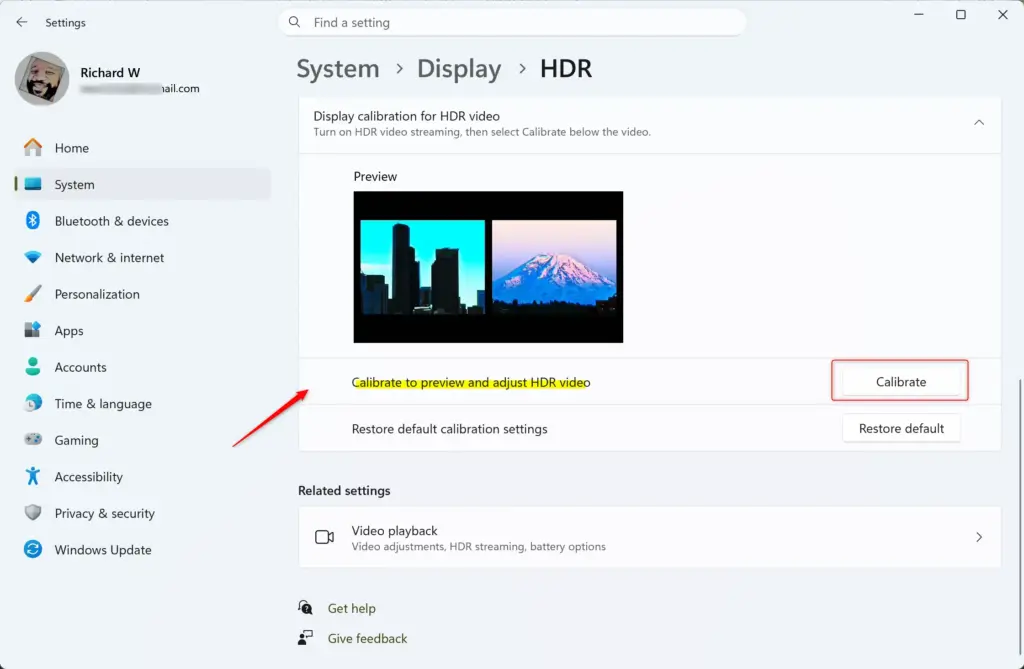Viewport: 1024px width, 669px height.
Task: Click Calibrate to preview and adjust HDR video text
Action: point(471,382)
